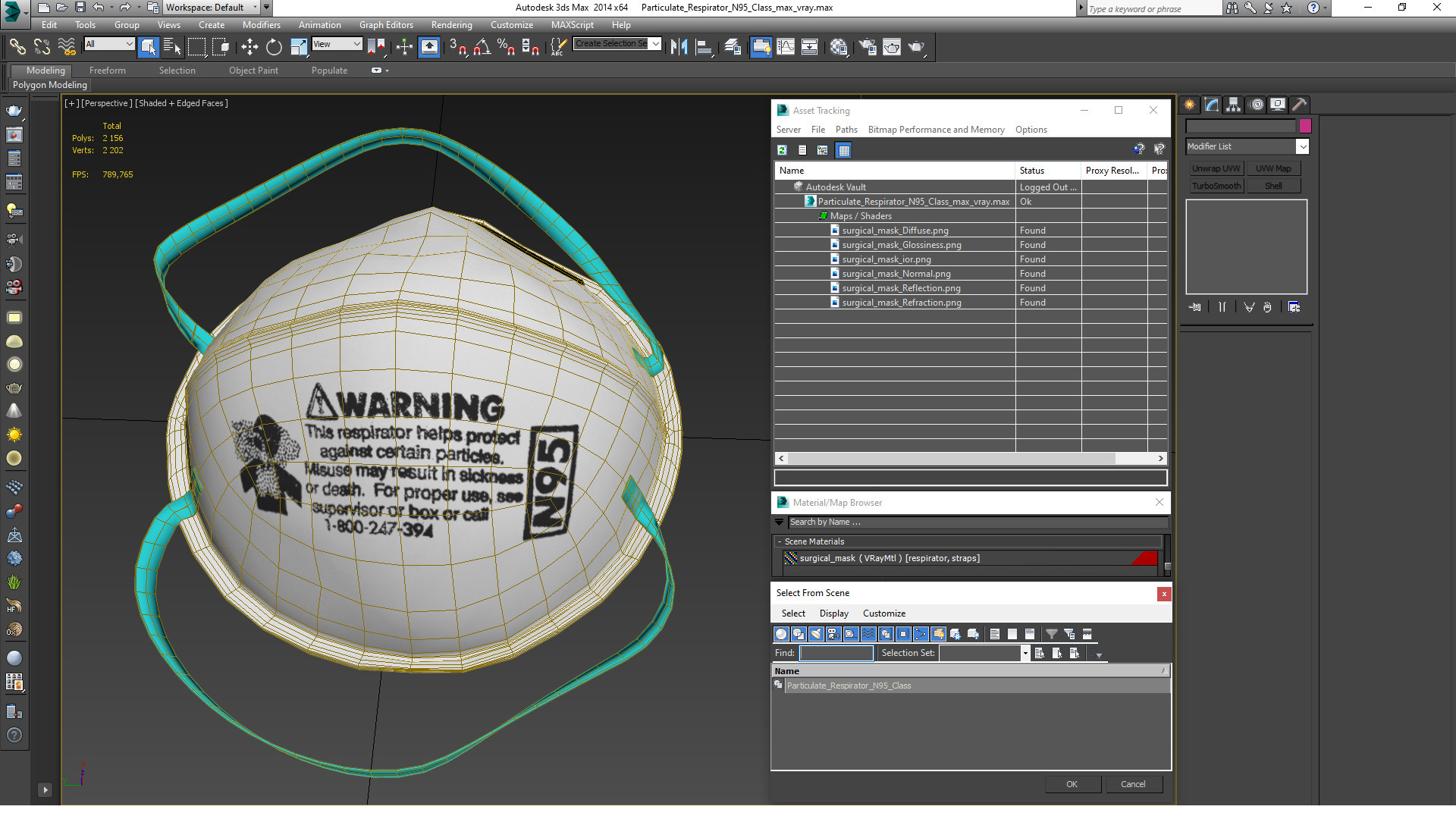This screenshot has width=1456, height=819.
Task: Open Select by Name tool
Action: click(172, 47)
